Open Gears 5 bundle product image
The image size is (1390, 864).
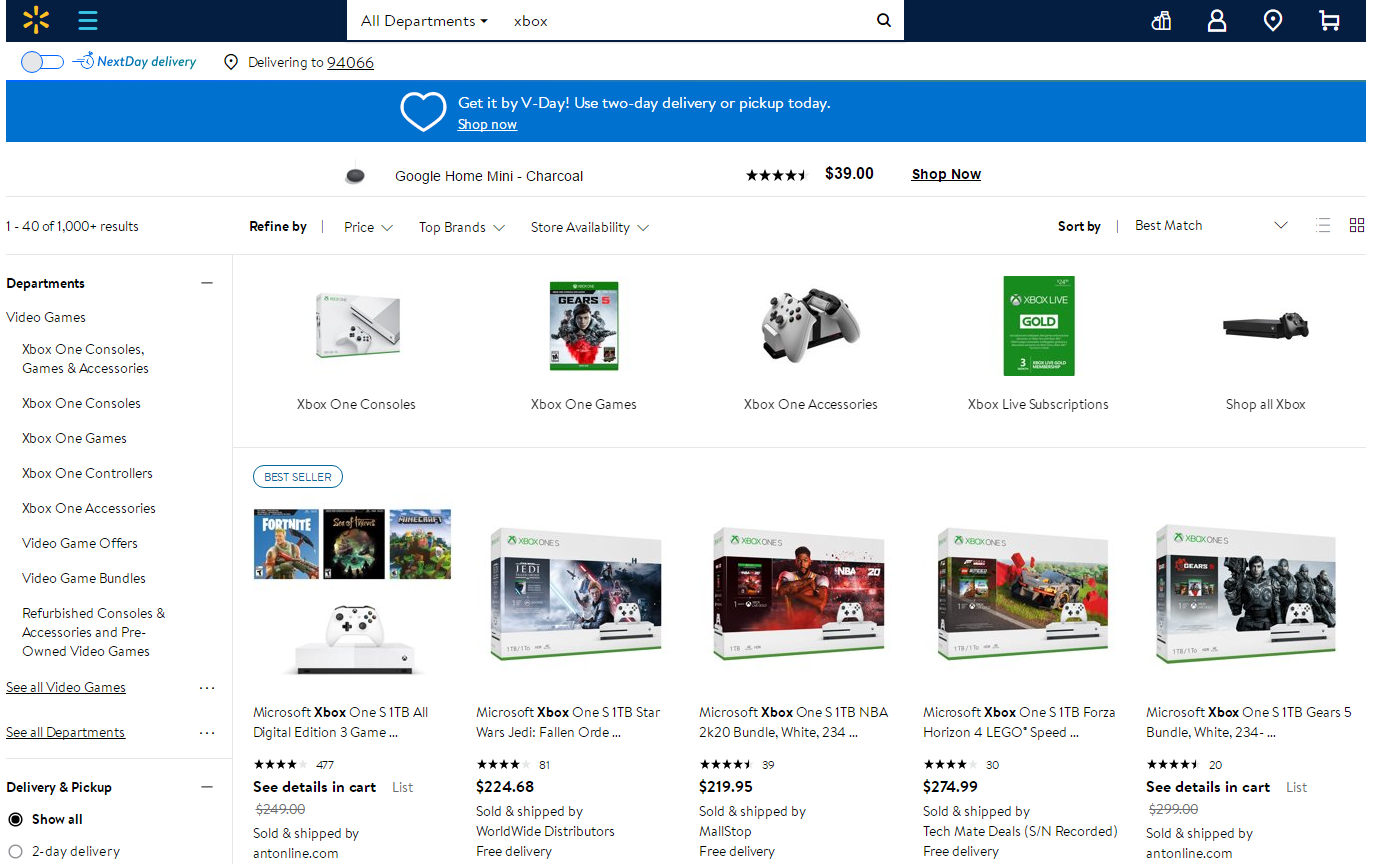tap(1246, 594)
